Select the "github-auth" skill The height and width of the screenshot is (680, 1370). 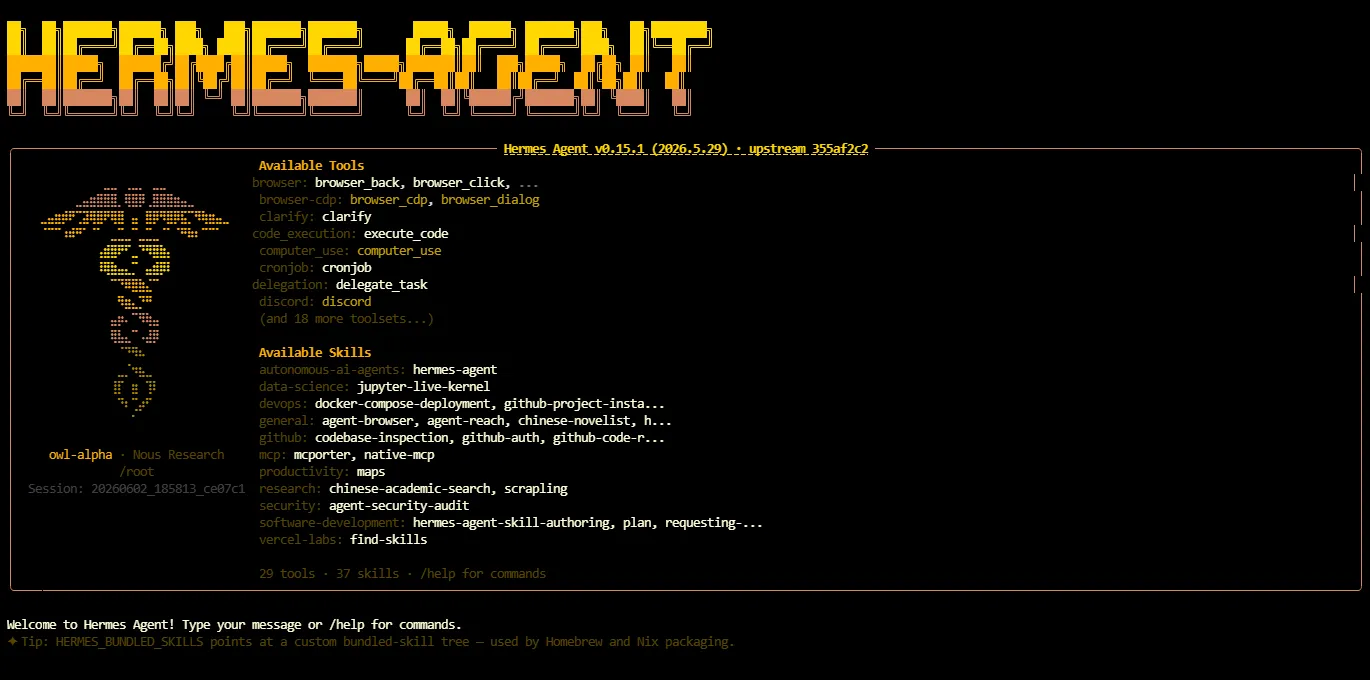point(500,438)
